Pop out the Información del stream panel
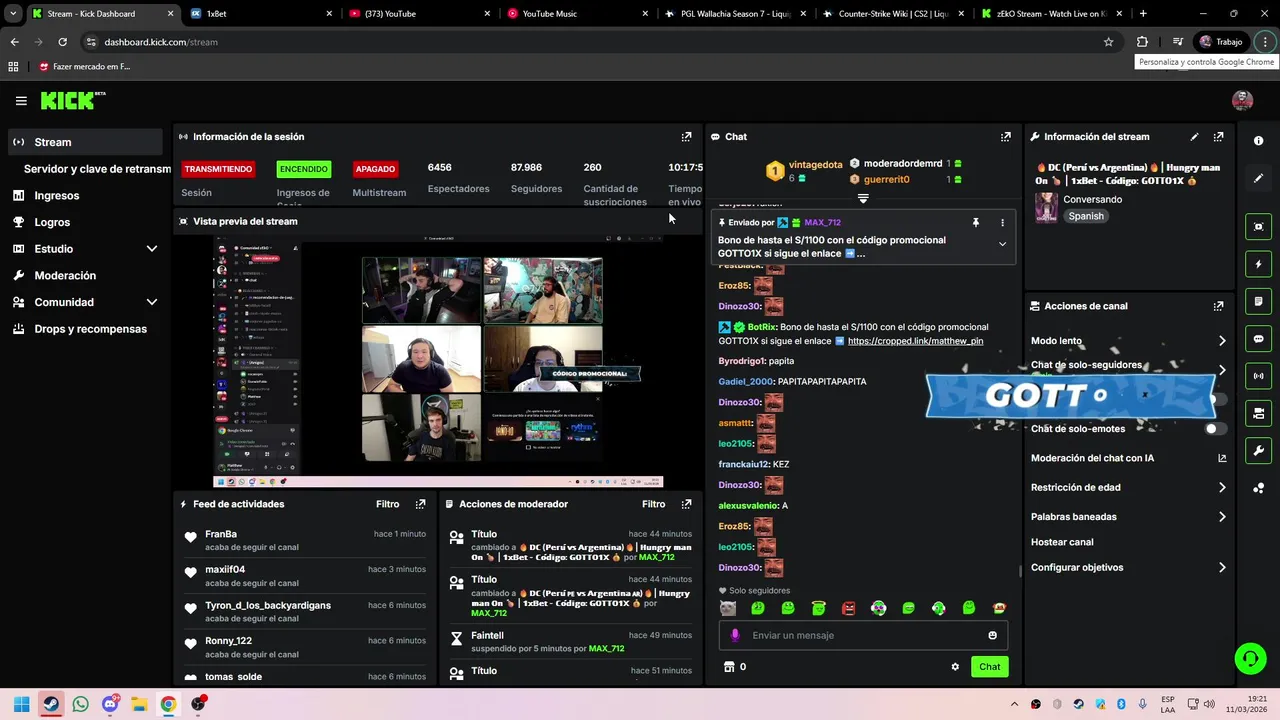This screenshot has width=1280, height=720. click(1218, 137)
